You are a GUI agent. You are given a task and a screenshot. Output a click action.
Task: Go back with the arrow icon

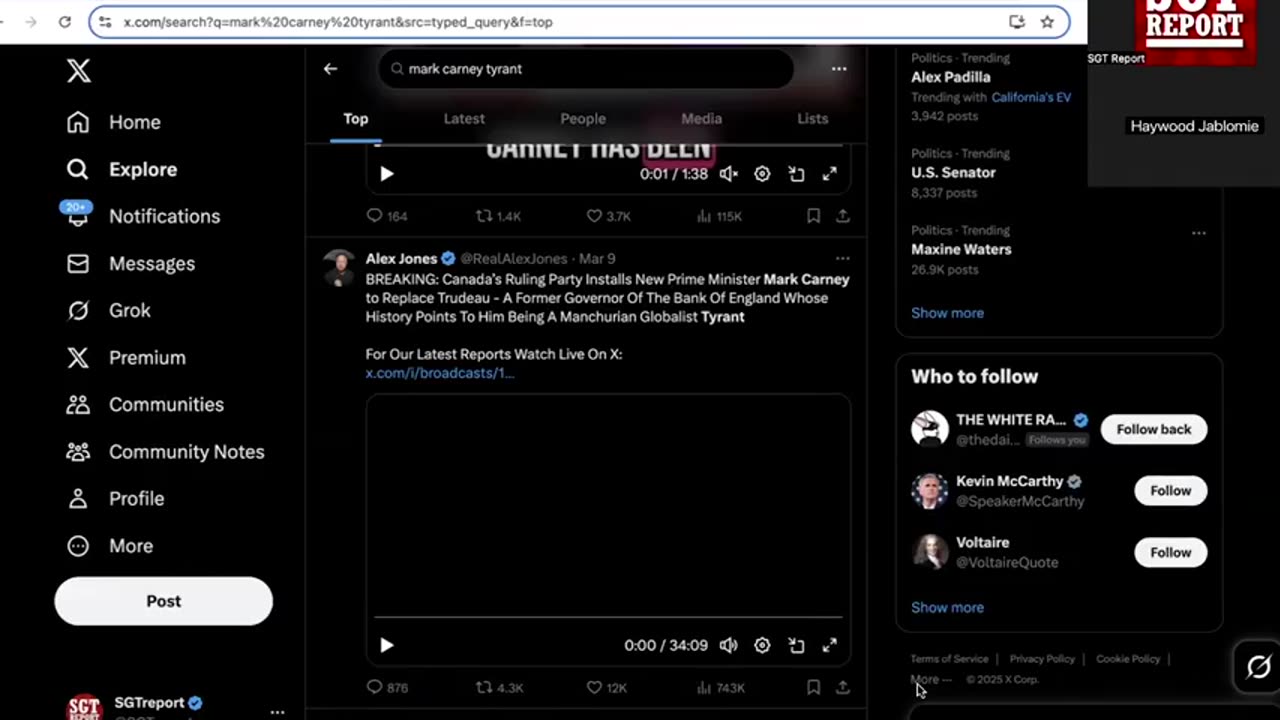pyautogui.click(x=330, y=69)
